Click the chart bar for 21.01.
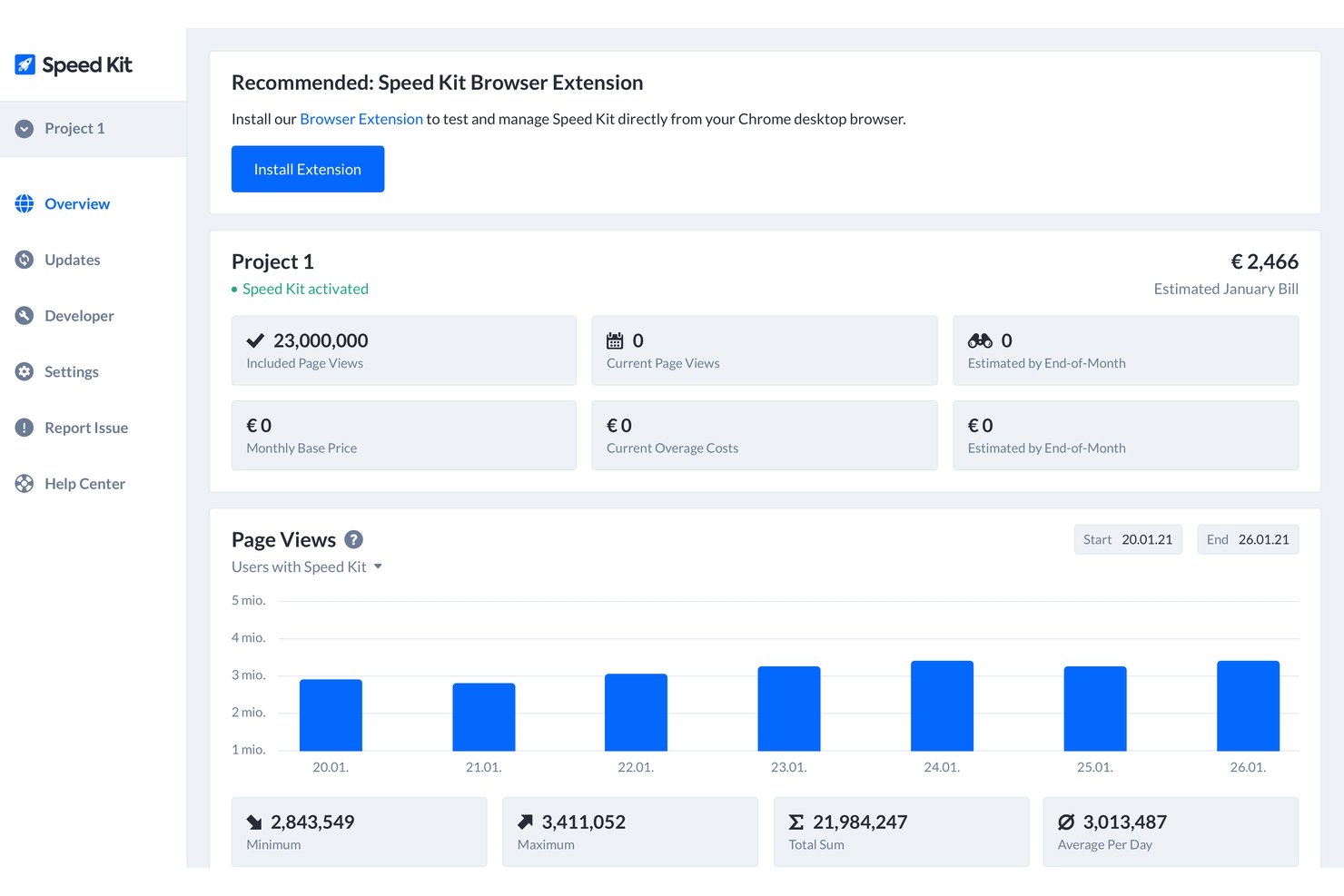Viewport: 1344px width, 896px height. (484, 717)
